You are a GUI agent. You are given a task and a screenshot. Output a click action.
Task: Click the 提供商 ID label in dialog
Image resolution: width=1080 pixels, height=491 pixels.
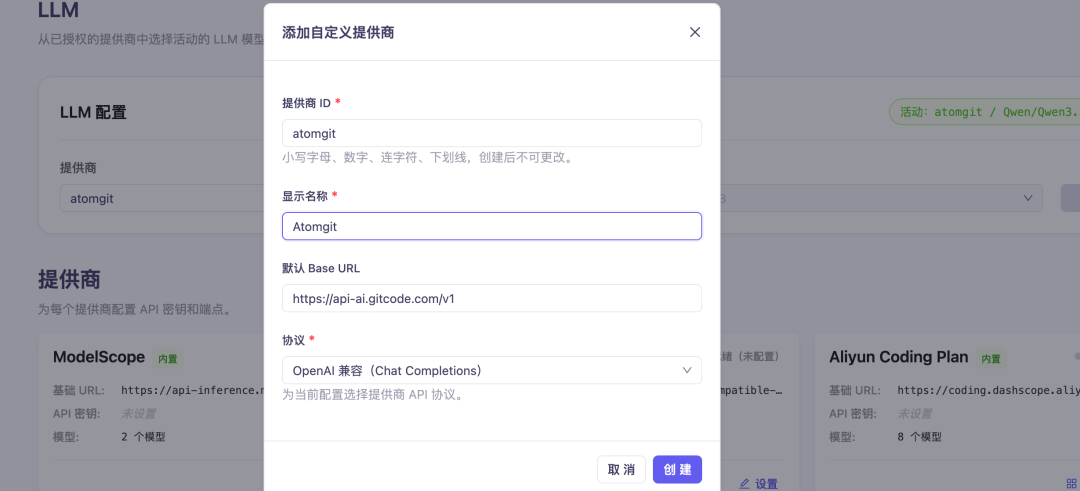307,103
